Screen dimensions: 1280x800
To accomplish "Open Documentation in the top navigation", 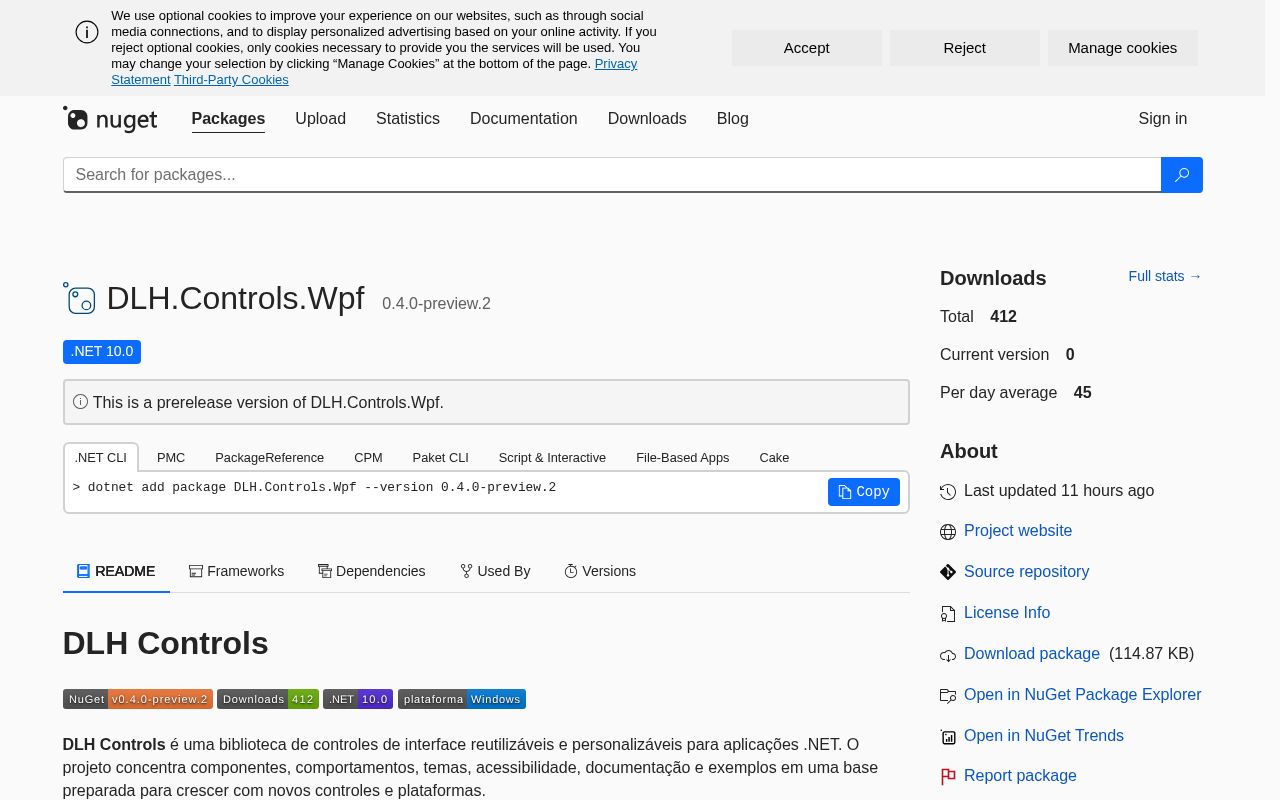I will 524,119.
